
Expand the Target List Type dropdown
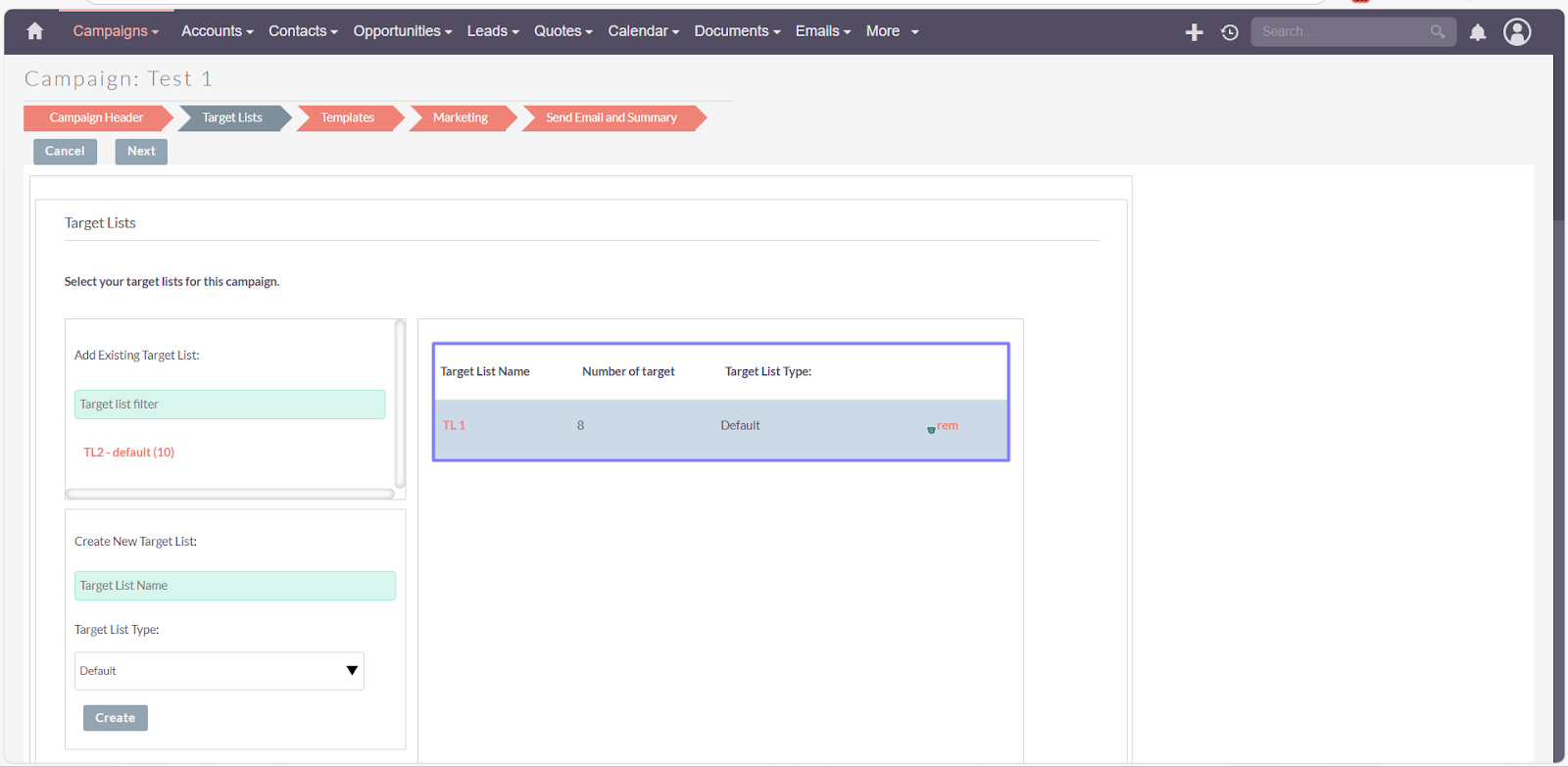(x=219, y=671)
